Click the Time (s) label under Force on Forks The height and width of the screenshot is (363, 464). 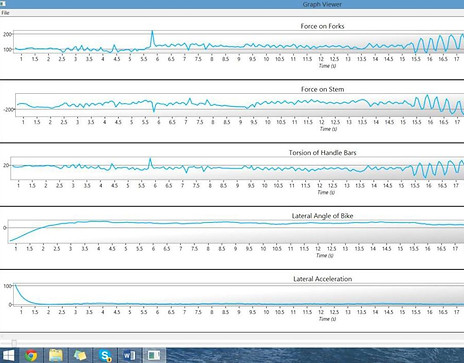pyautogui.click(x=327, y=66)
